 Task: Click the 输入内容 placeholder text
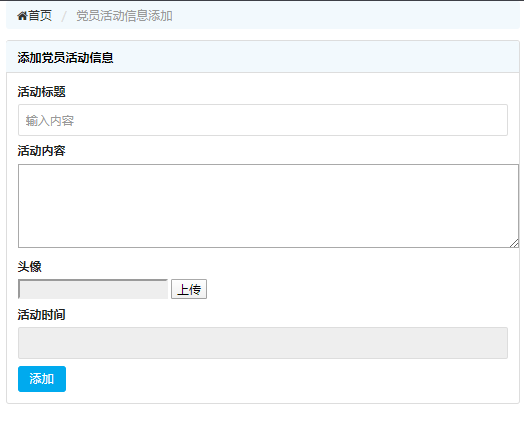(50, 121)
